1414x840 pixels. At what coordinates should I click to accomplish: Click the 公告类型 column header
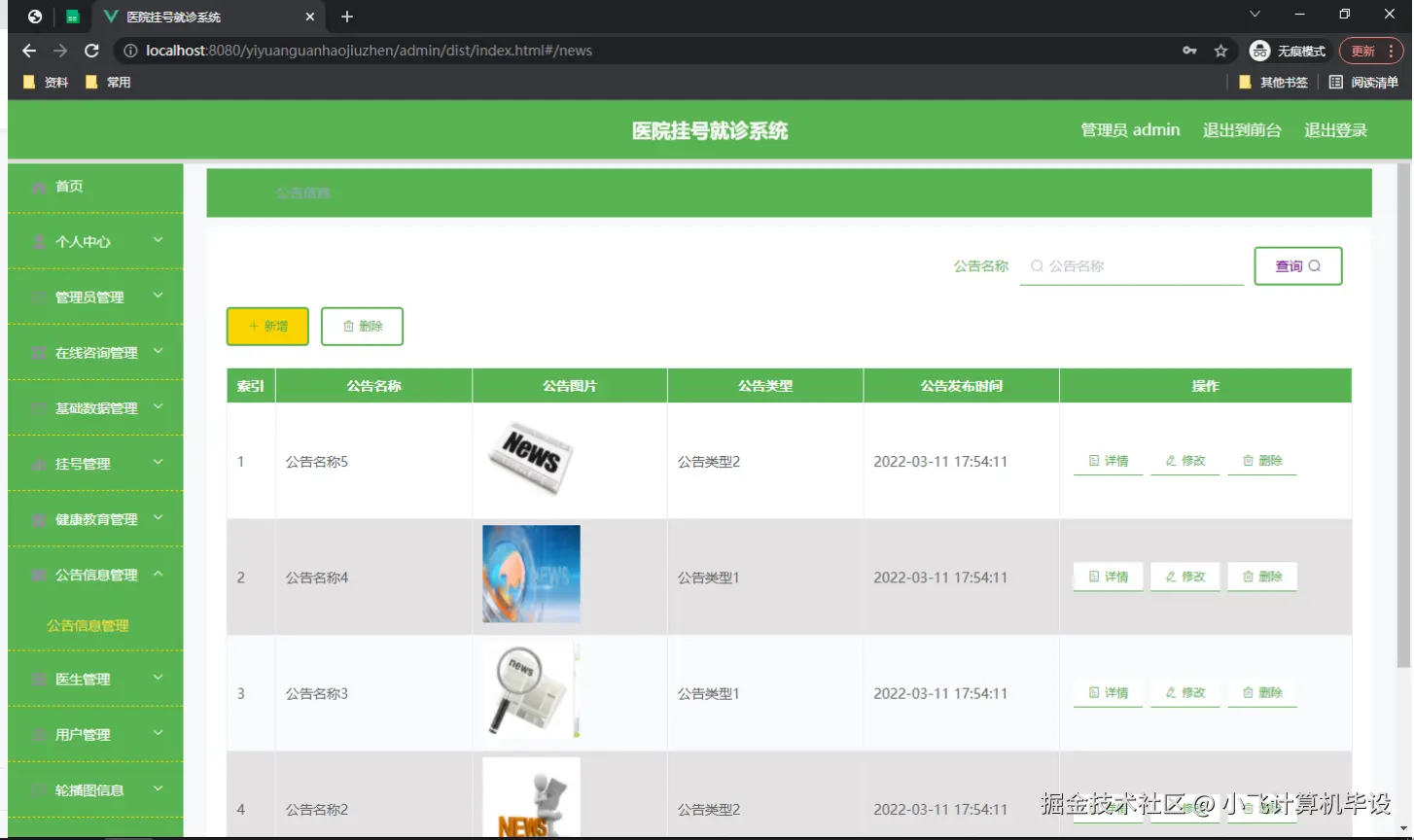[x=765, y=386]
